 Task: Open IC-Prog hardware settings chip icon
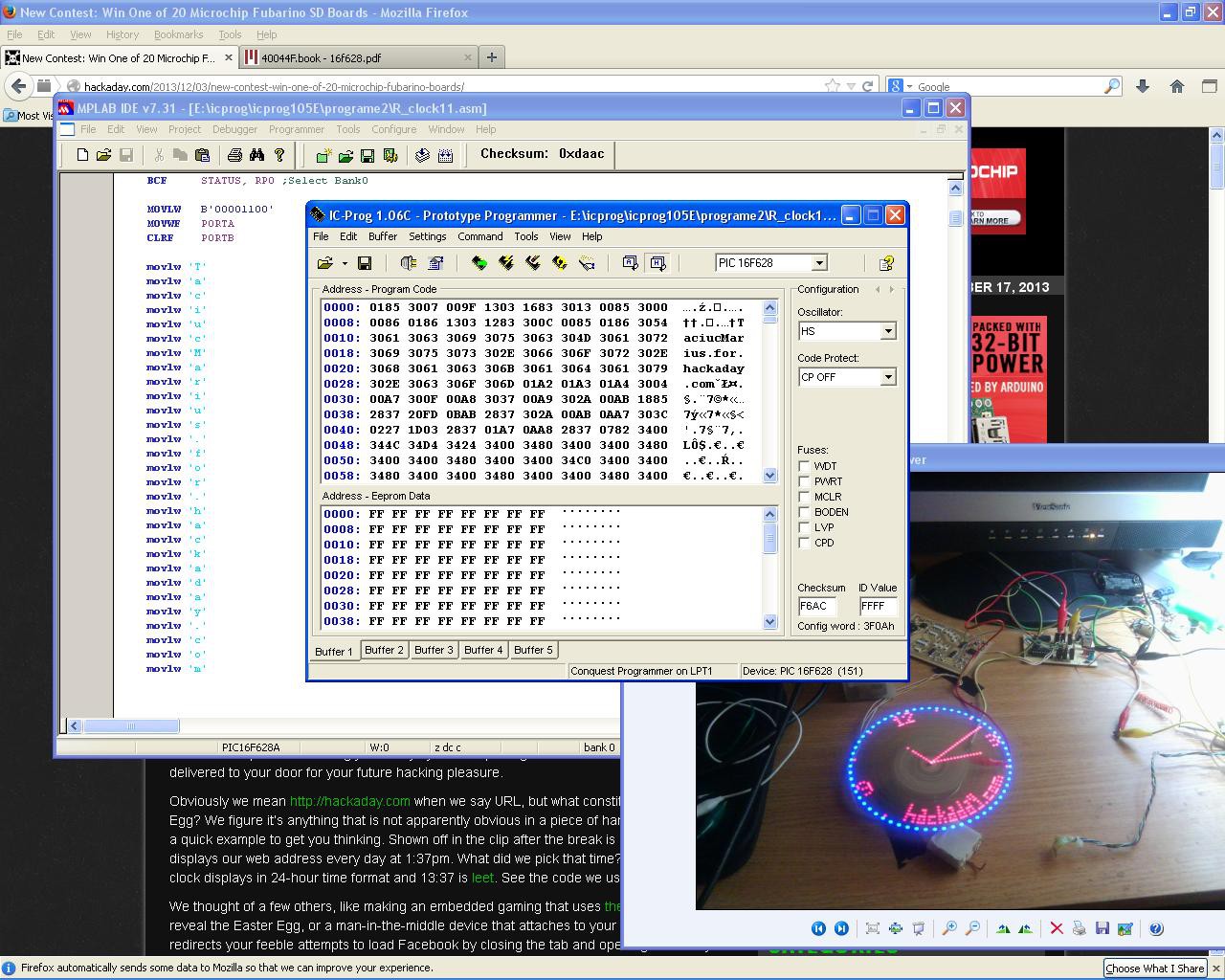point(409,263)
